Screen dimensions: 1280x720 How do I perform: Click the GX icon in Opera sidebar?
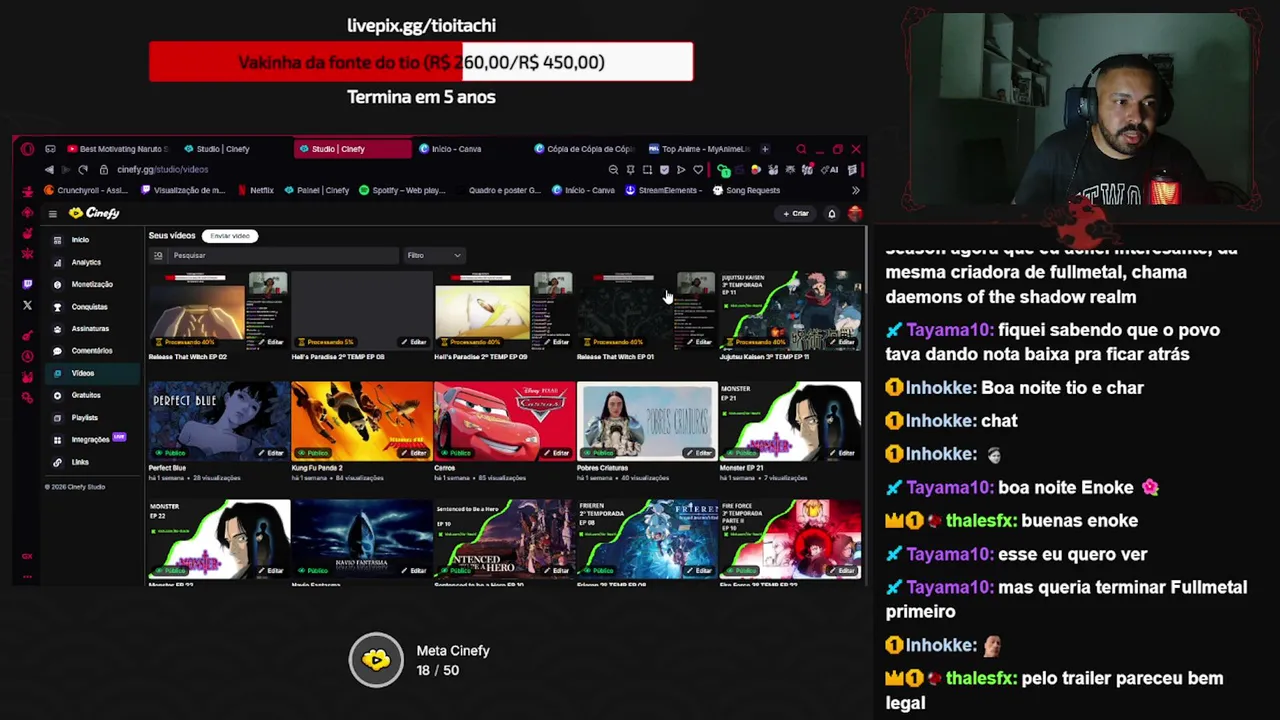[27, 556]
